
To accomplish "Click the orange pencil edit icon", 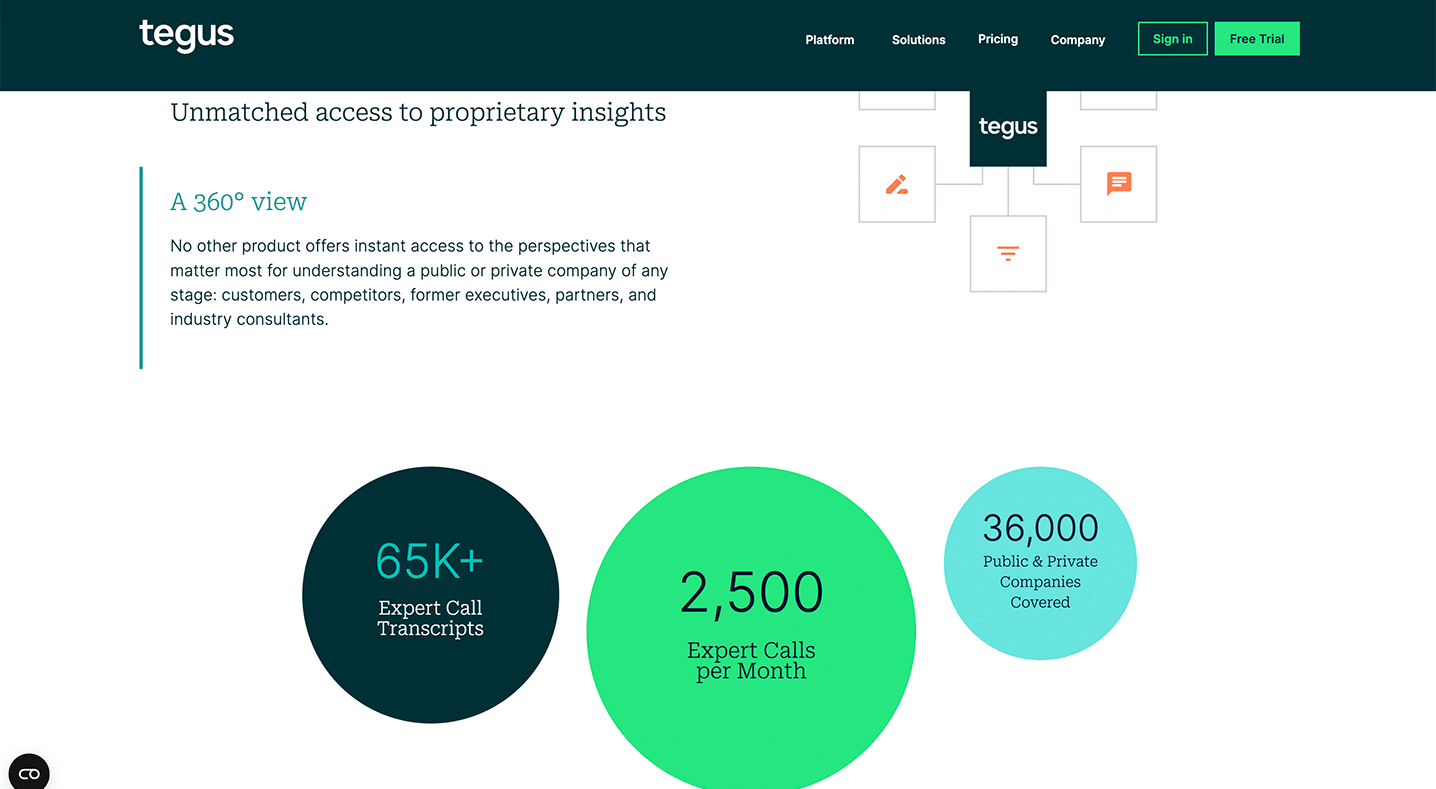I will pyautogui.click(x=897, y=184).
